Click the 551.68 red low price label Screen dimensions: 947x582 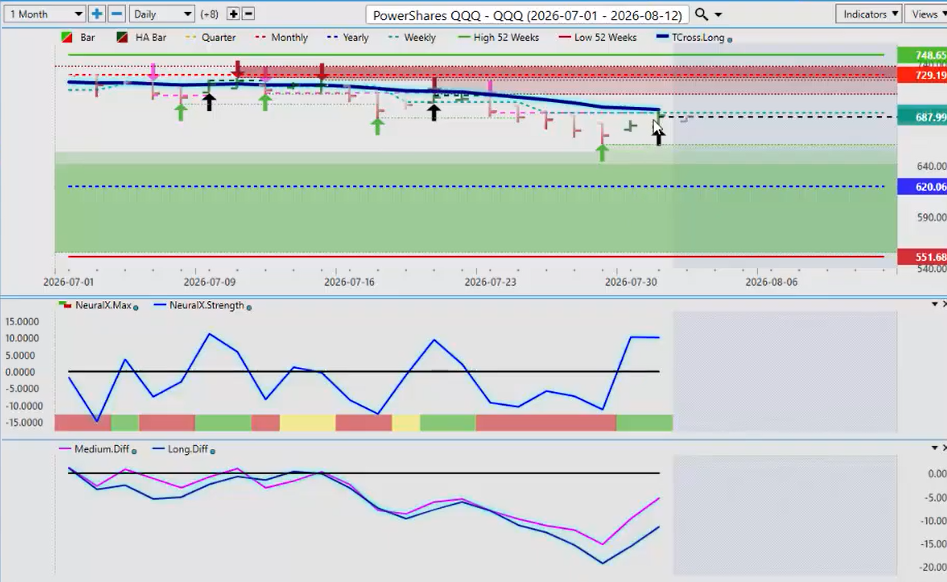tap(922, 257)
